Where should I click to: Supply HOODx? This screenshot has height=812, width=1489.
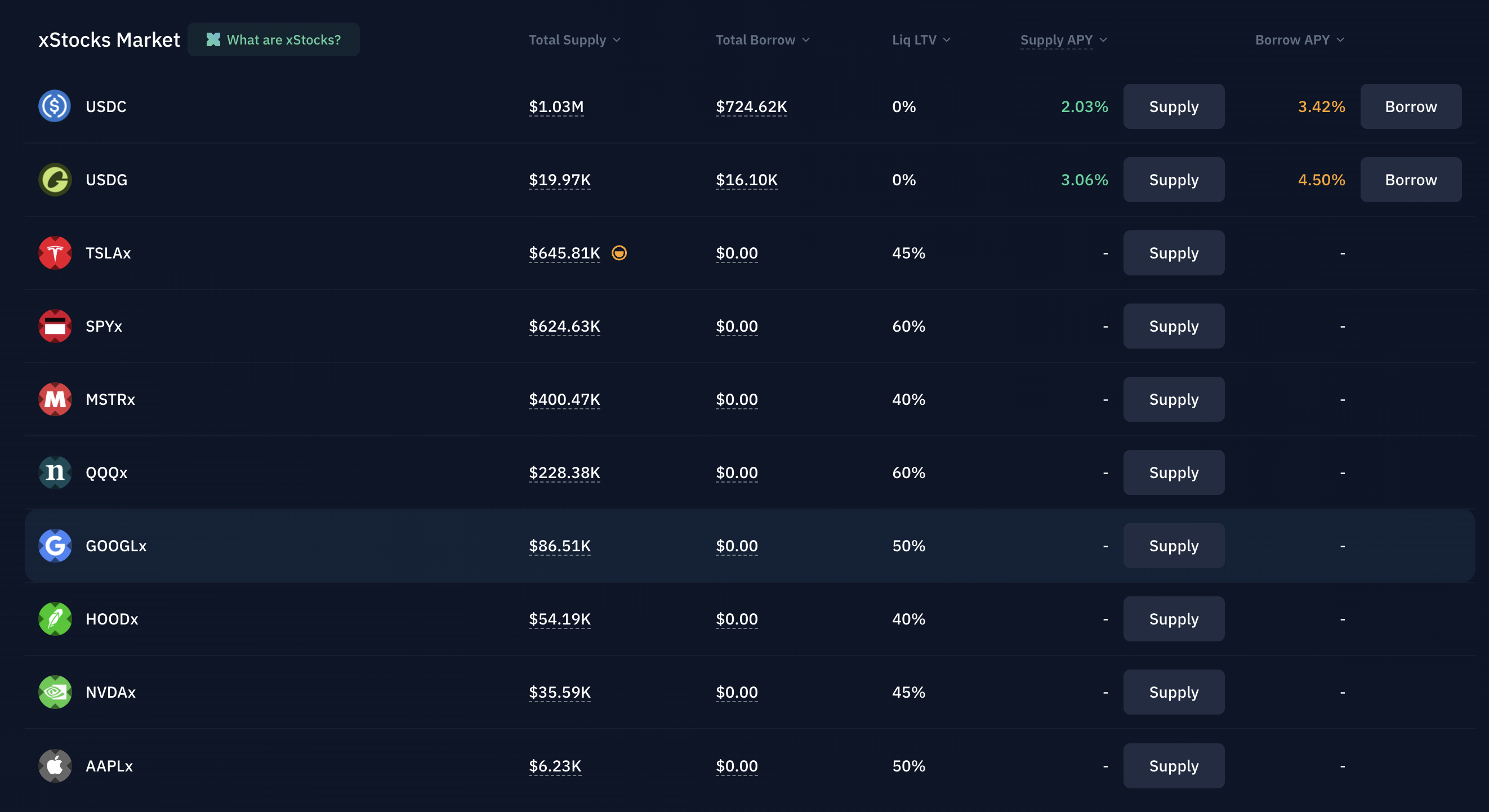[1174, 619]
